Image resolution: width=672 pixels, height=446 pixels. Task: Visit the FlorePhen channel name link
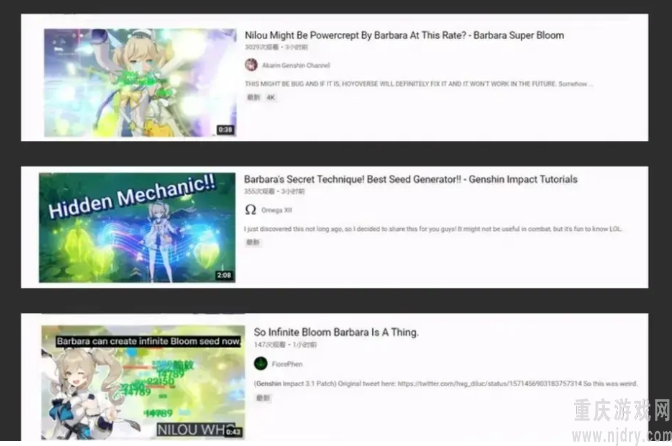(x=287, y=364)
